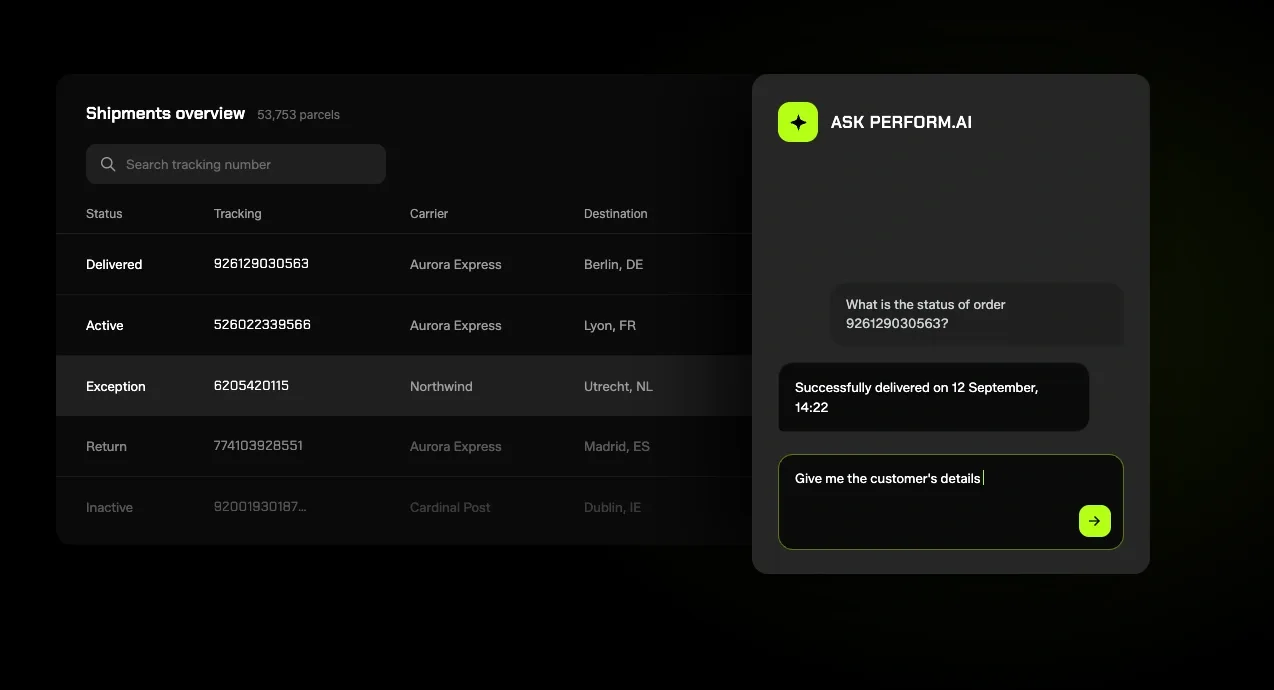Click tracking number 526022339566
Screen dimensions: 1274x690
(x=262, y=325)
